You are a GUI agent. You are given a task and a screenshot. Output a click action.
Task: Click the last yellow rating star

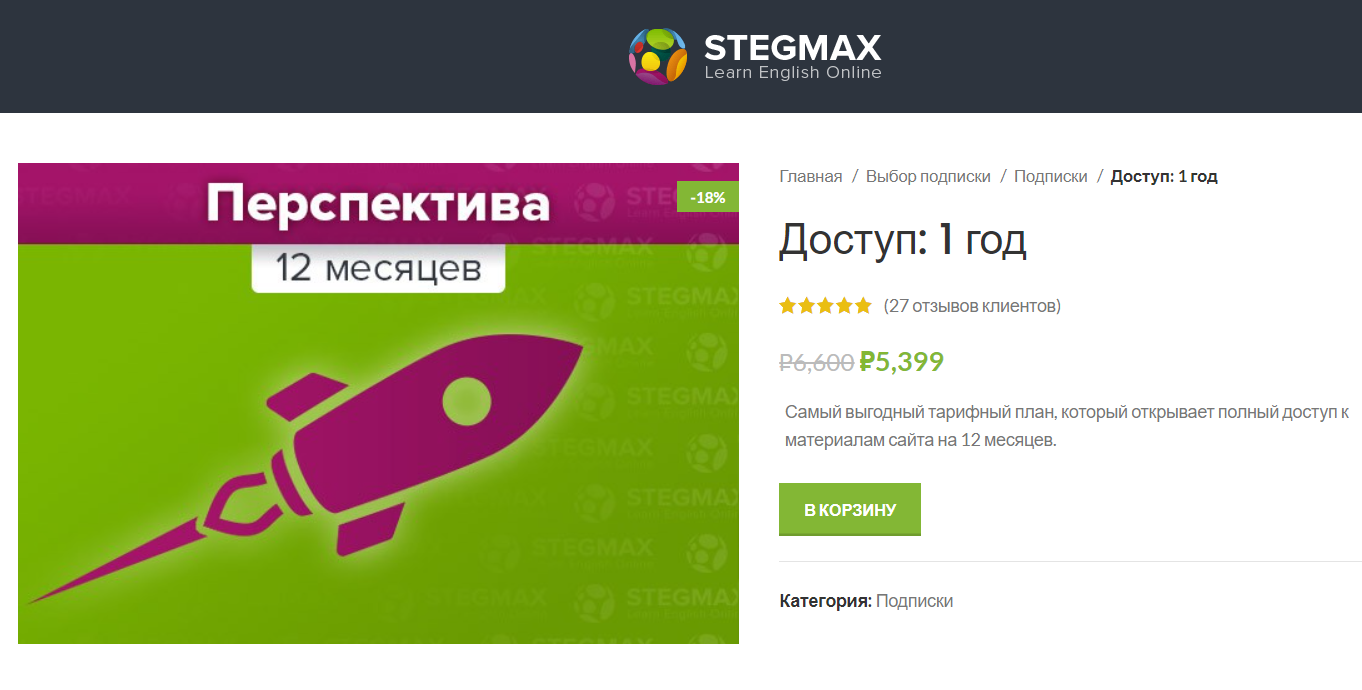[863, 306]
